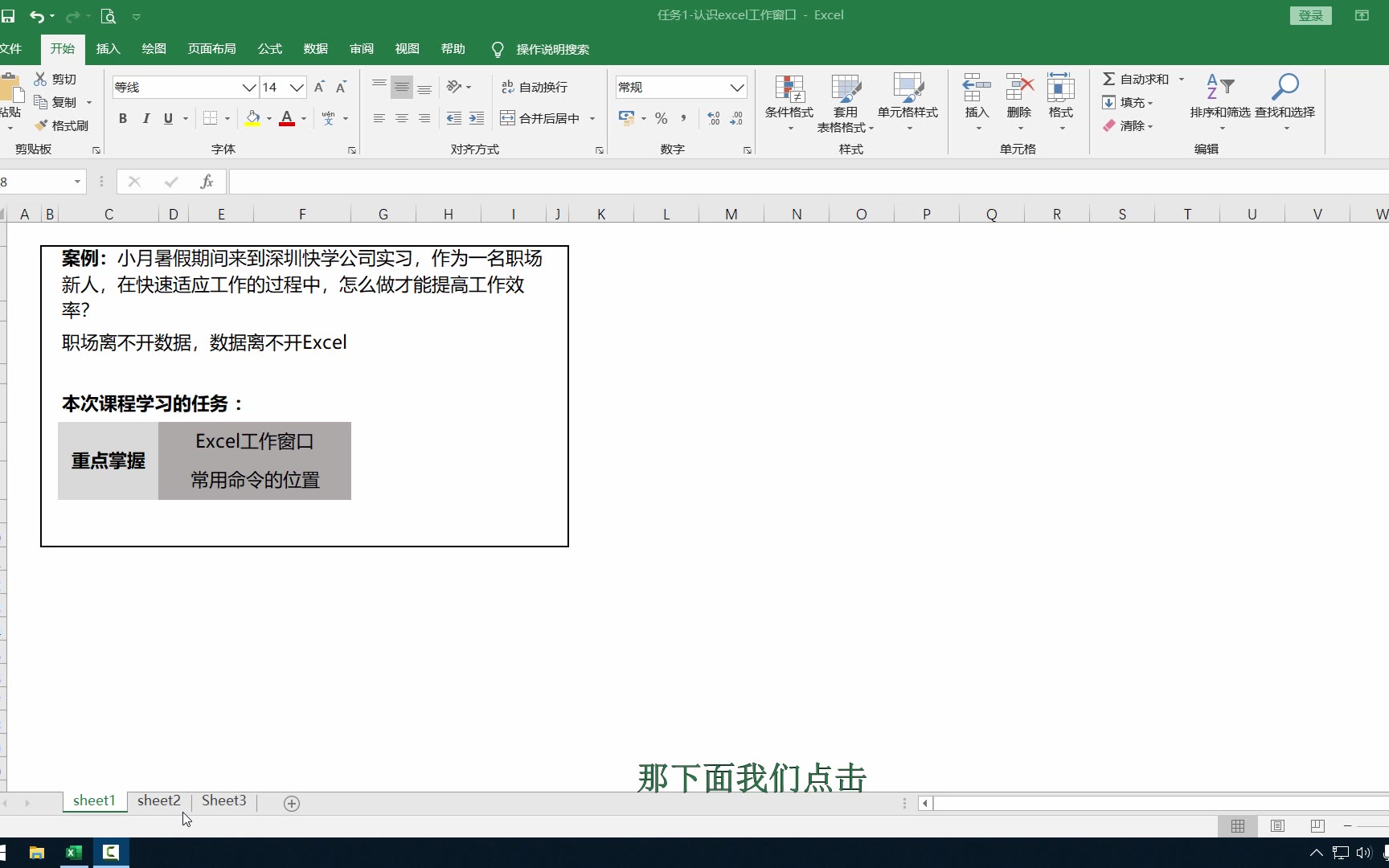This screenshot has height=868, width=1389.
Task: Apply the yellow fill color swatch
Action: (252, 118)
